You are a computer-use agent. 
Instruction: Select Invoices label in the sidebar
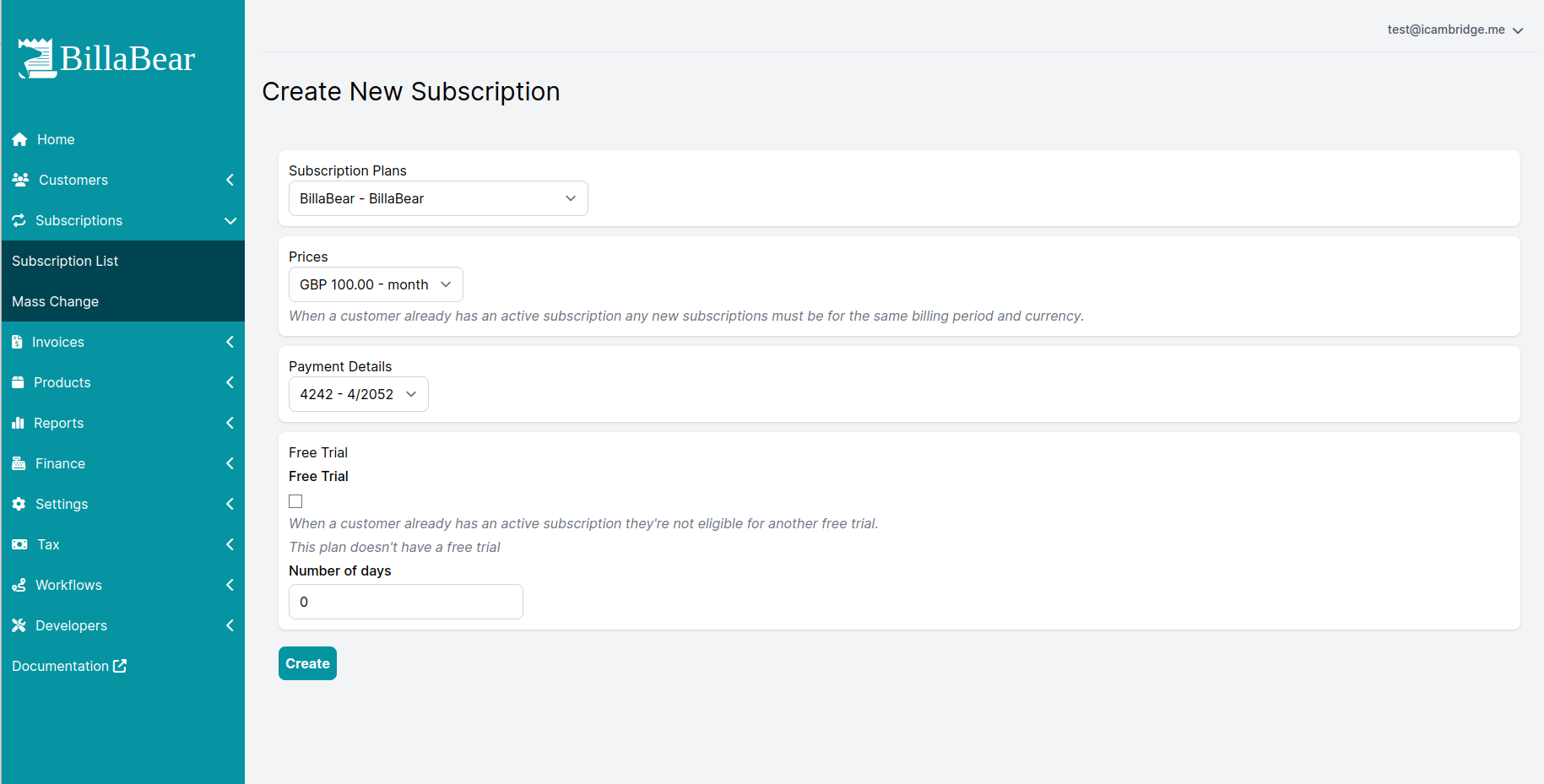(58, 342)
